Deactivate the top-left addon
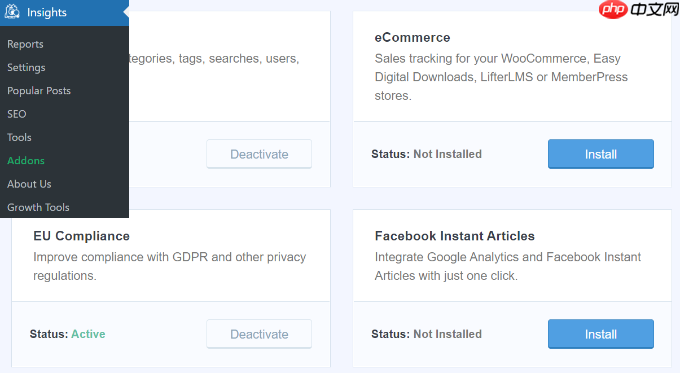This screenshot has width=680, height=373. click(259, 154)
